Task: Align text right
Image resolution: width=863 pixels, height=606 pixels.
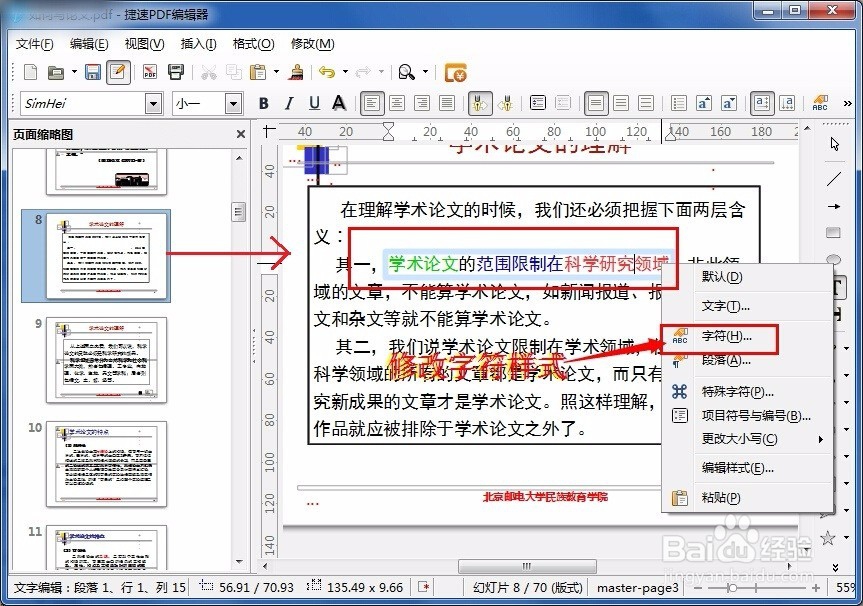Action: pyautogui.click(x=422, y=103)
